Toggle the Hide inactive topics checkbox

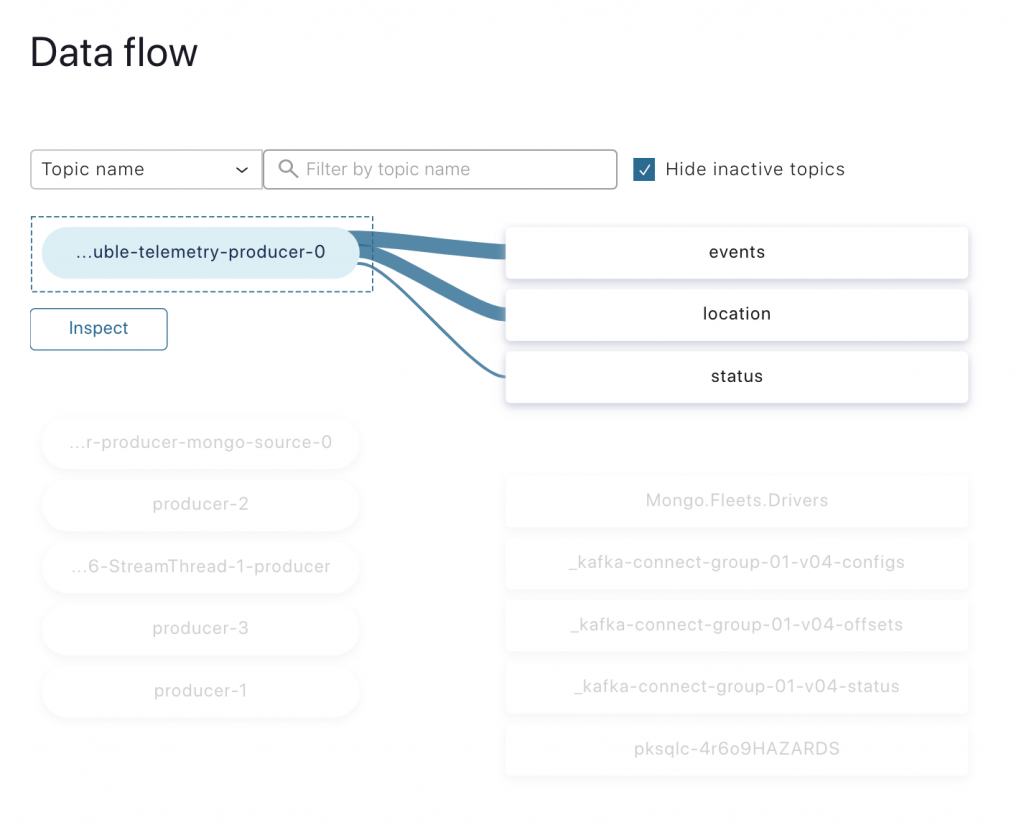(643, 170)
